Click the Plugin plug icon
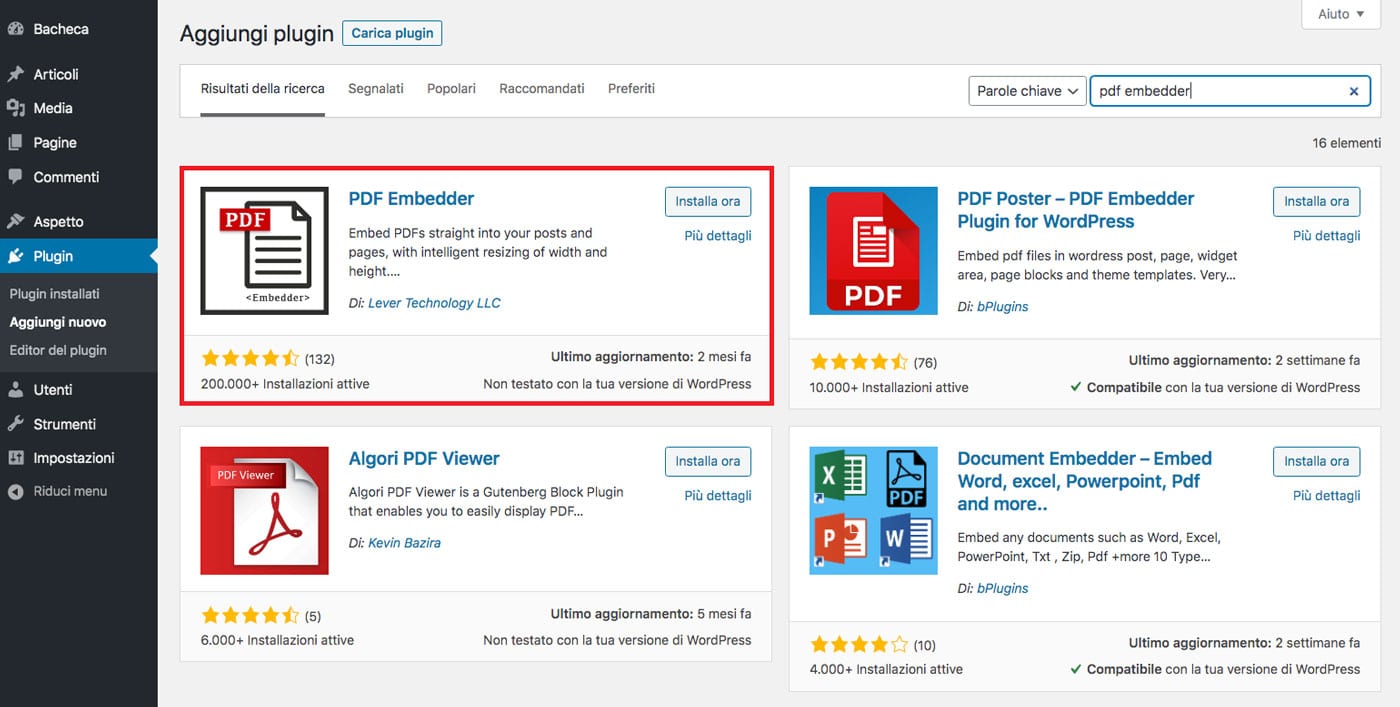Image resolution: width=1400 pixels, height=707 pixels. click(15, 256)
